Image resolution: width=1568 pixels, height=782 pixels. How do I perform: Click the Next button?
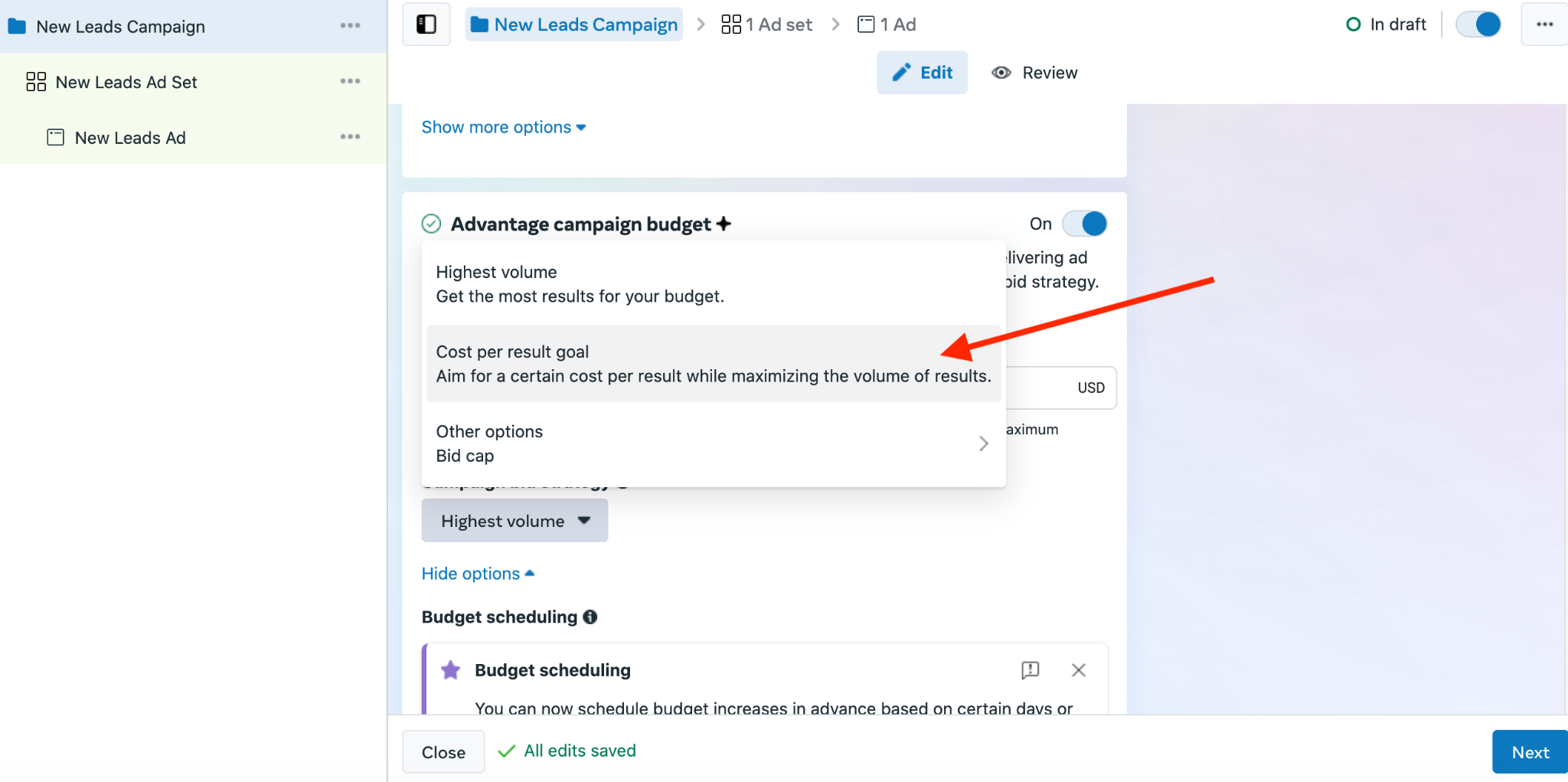tap(1530, 752)
